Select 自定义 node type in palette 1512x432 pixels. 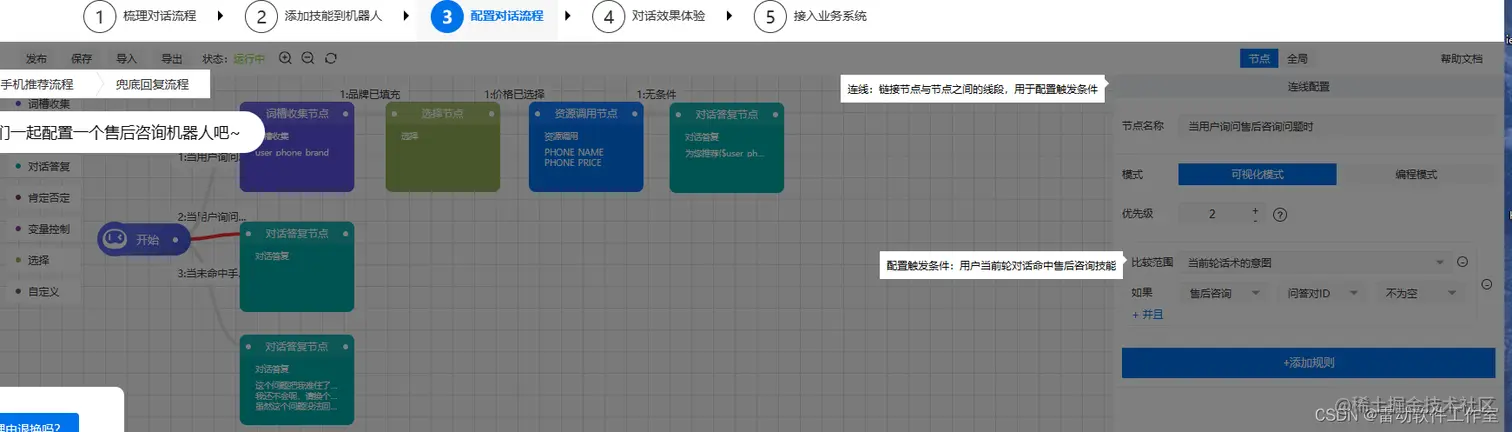[x=44, y=291]
